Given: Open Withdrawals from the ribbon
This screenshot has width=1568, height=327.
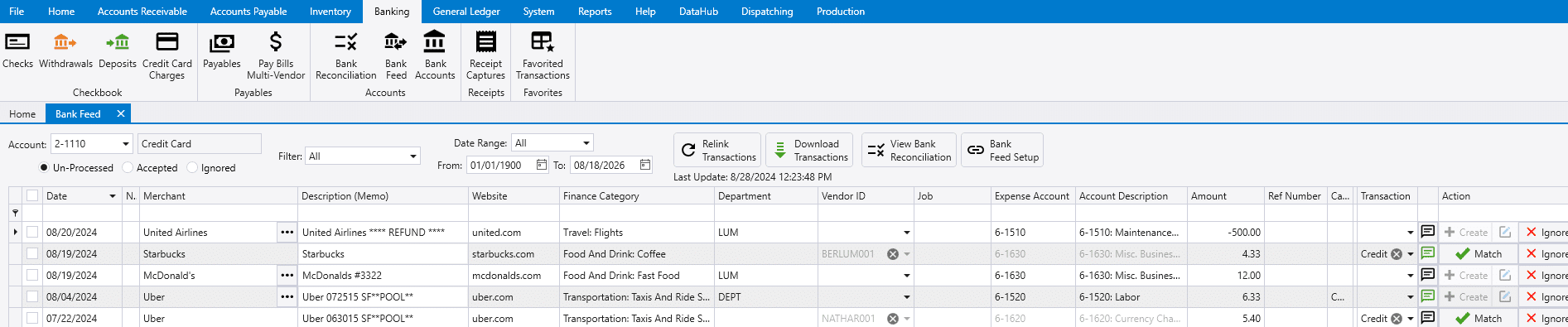Looking at the screenshot, I should [x=65, y=50].
